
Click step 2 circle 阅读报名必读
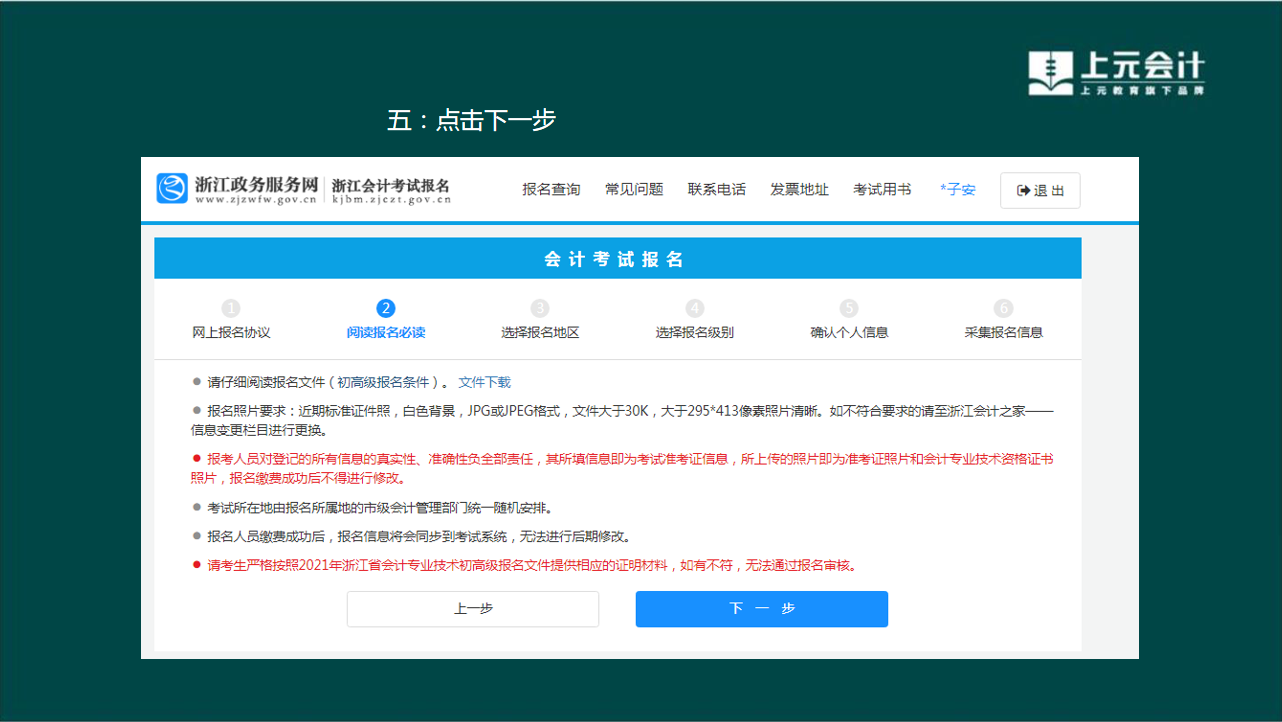point(386,308)
